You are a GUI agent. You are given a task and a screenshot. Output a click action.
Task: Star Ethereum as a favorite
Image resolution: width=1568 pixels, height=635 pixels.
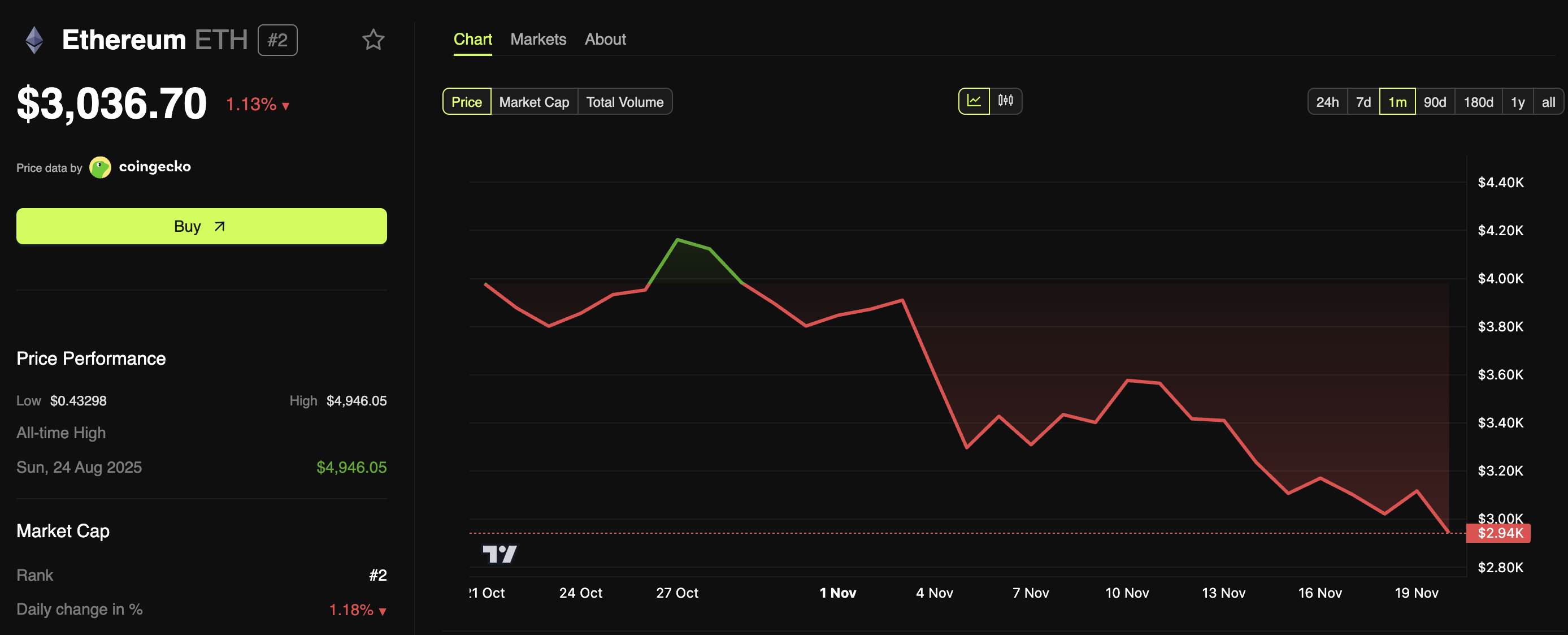[372, 40]
